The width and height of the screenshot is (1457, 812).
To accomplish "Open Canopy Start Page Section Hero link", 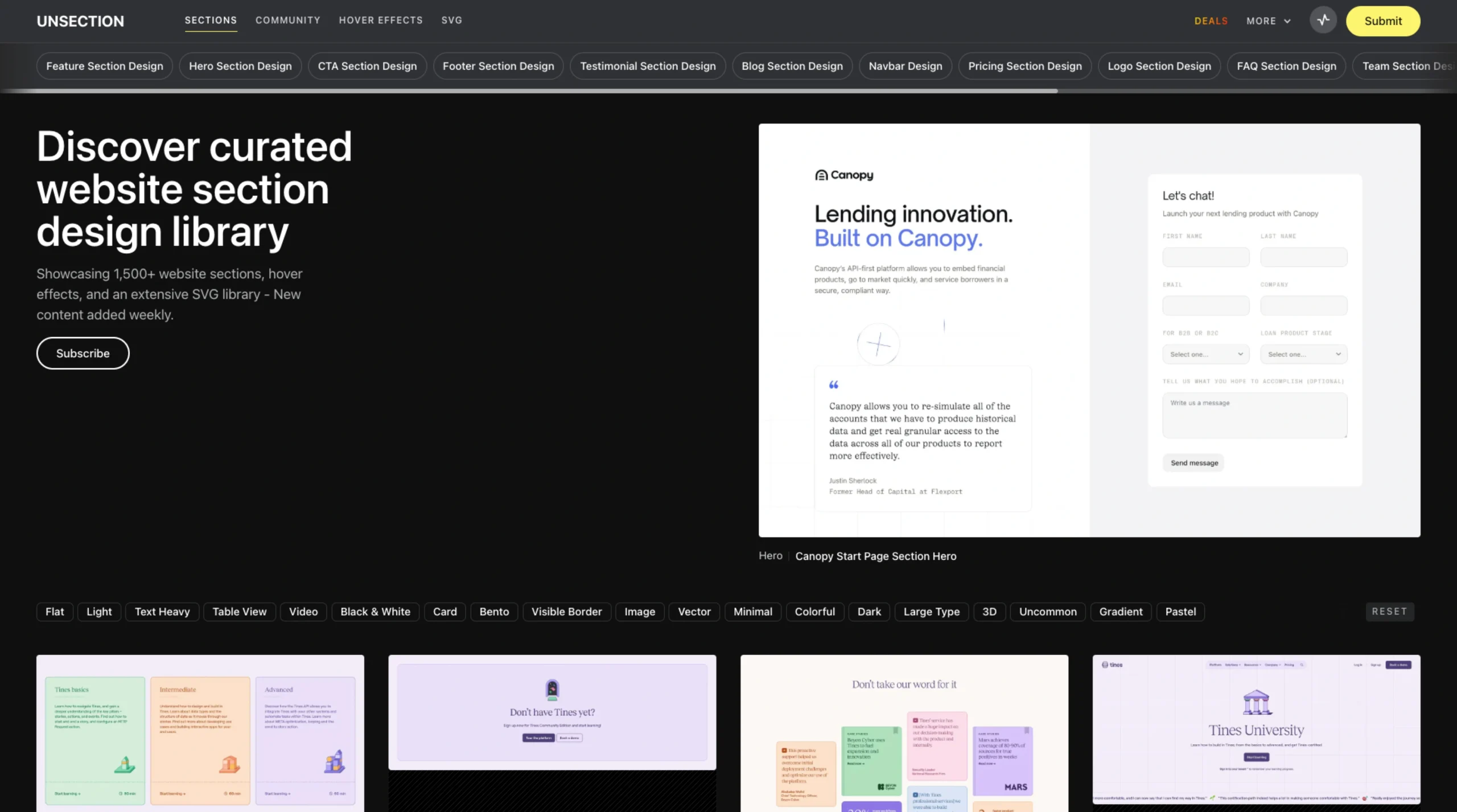I will tap(875, 557).
